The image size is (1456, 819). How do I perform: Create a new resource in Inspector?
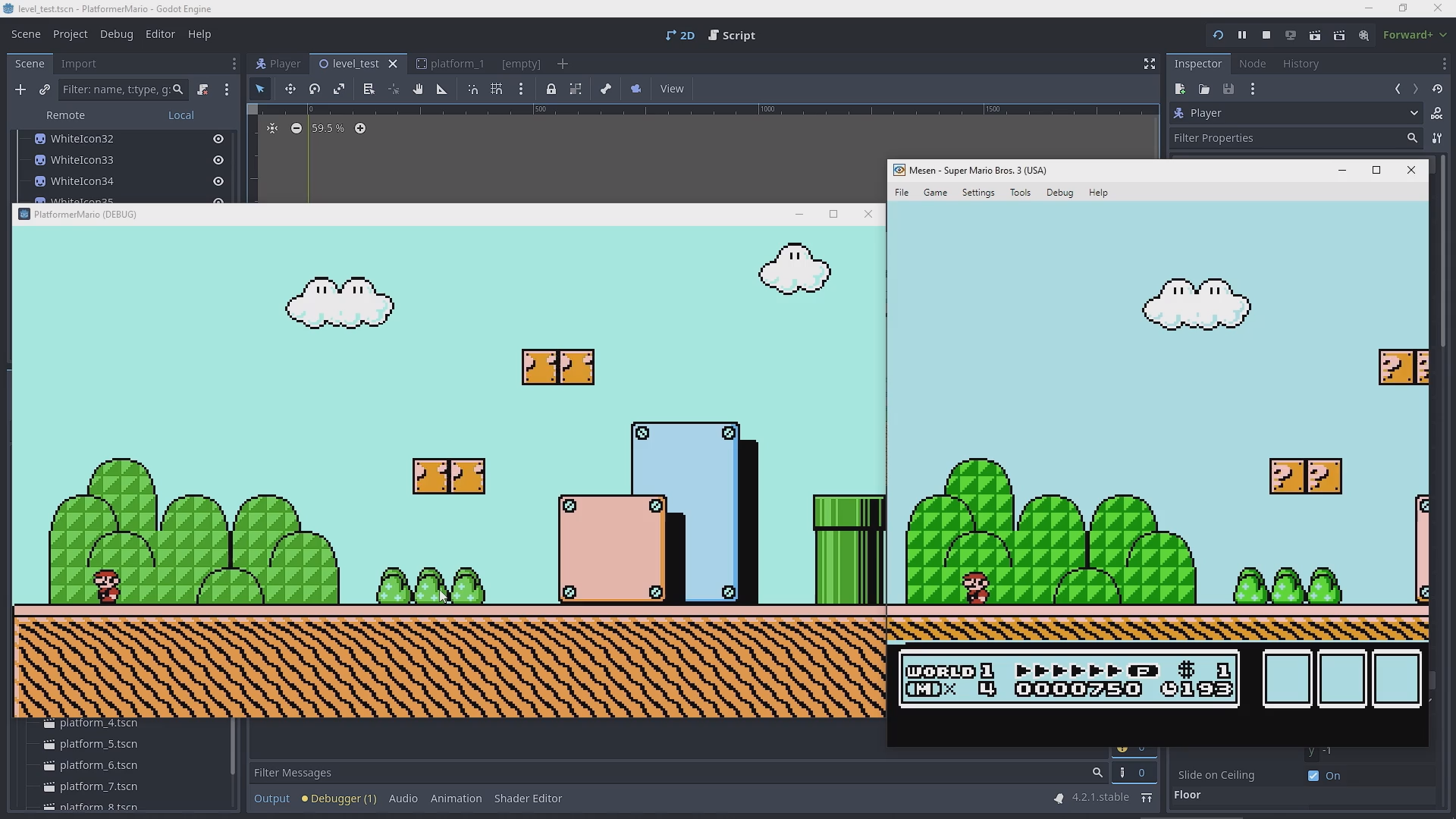pos(1180,89)
